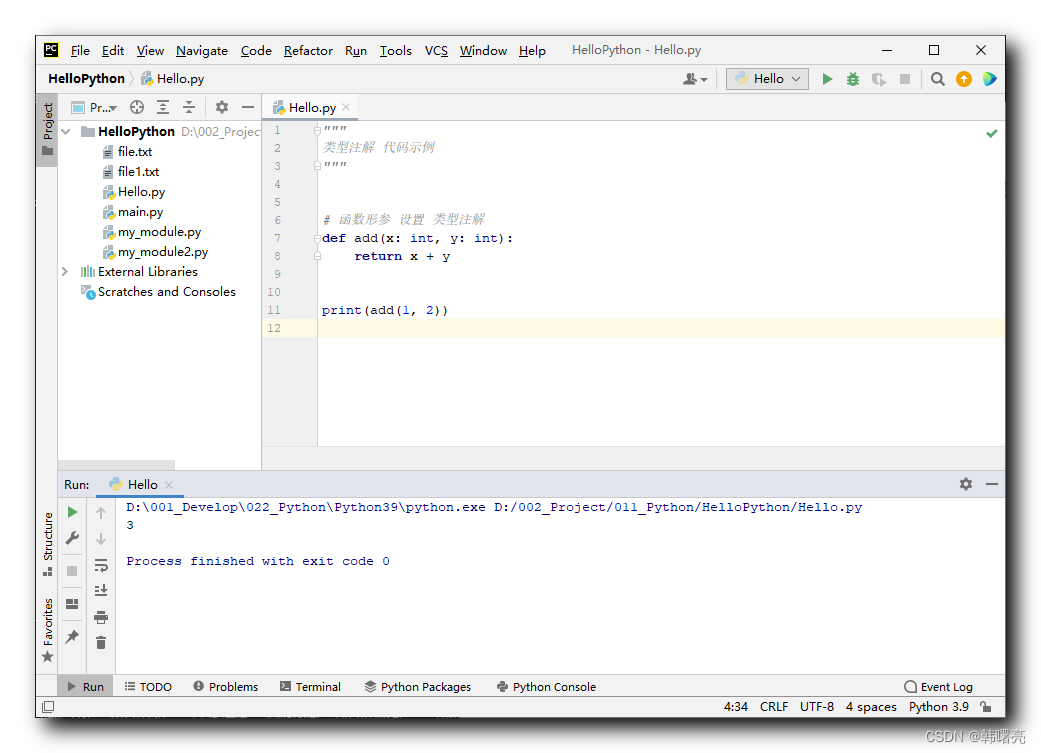Close the Hello.py editor tab

[347, 107]
